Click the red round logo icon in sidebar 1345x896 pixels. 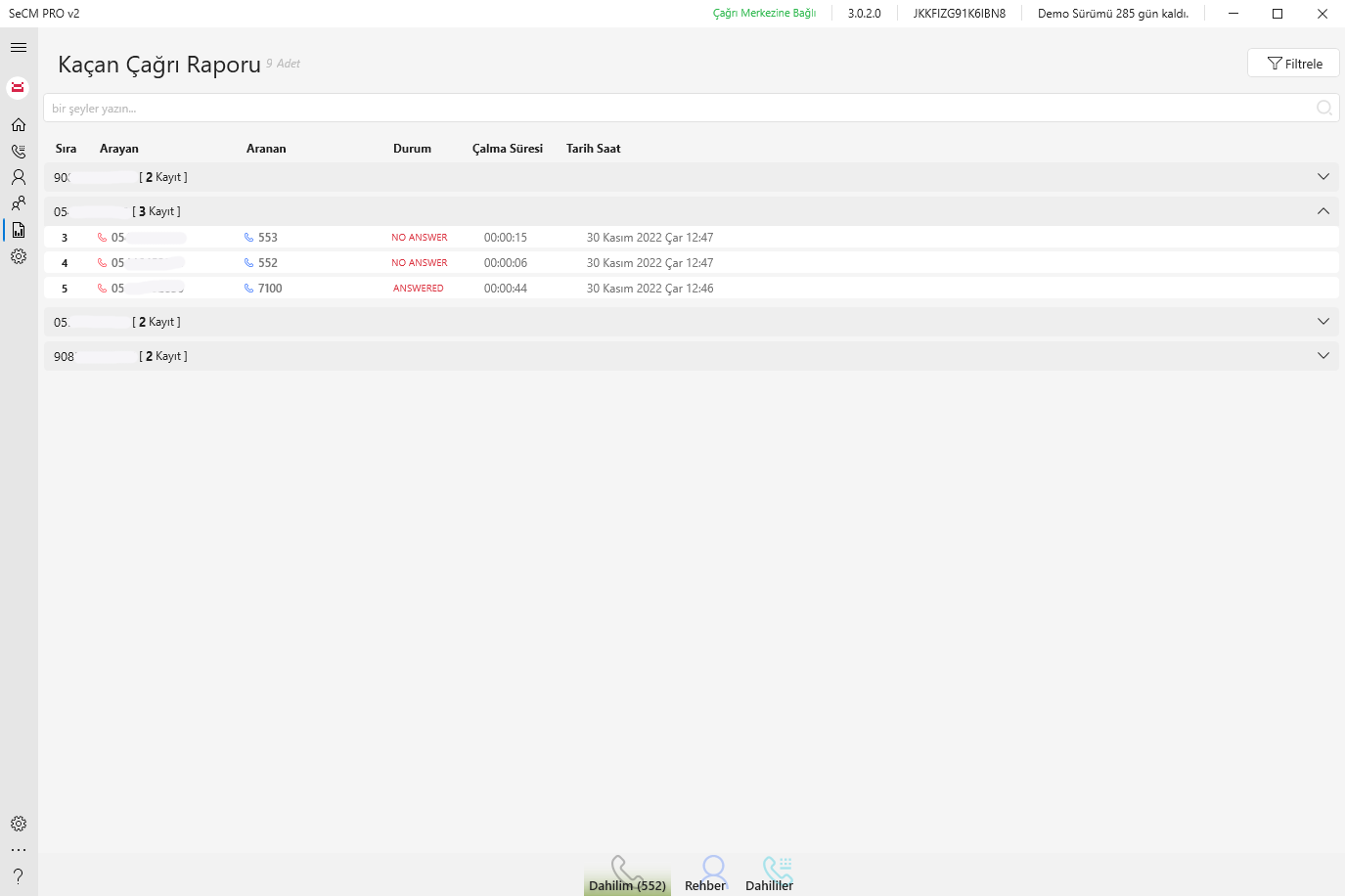[18, 88]
